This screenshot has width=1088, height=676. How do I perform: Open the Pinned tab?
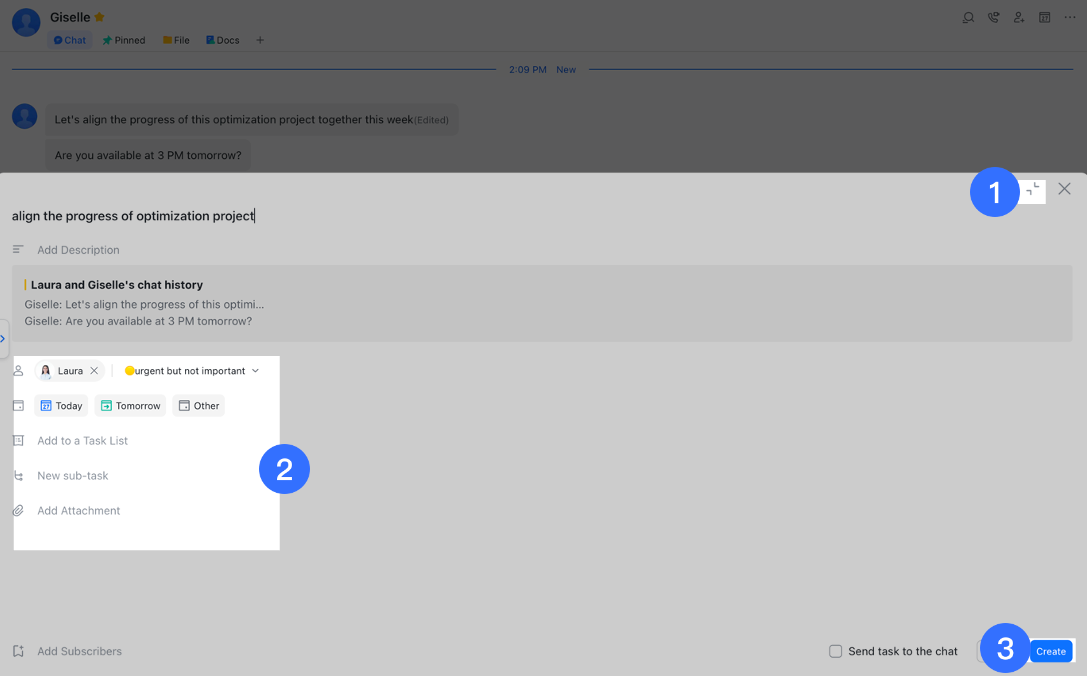point(124,40)
